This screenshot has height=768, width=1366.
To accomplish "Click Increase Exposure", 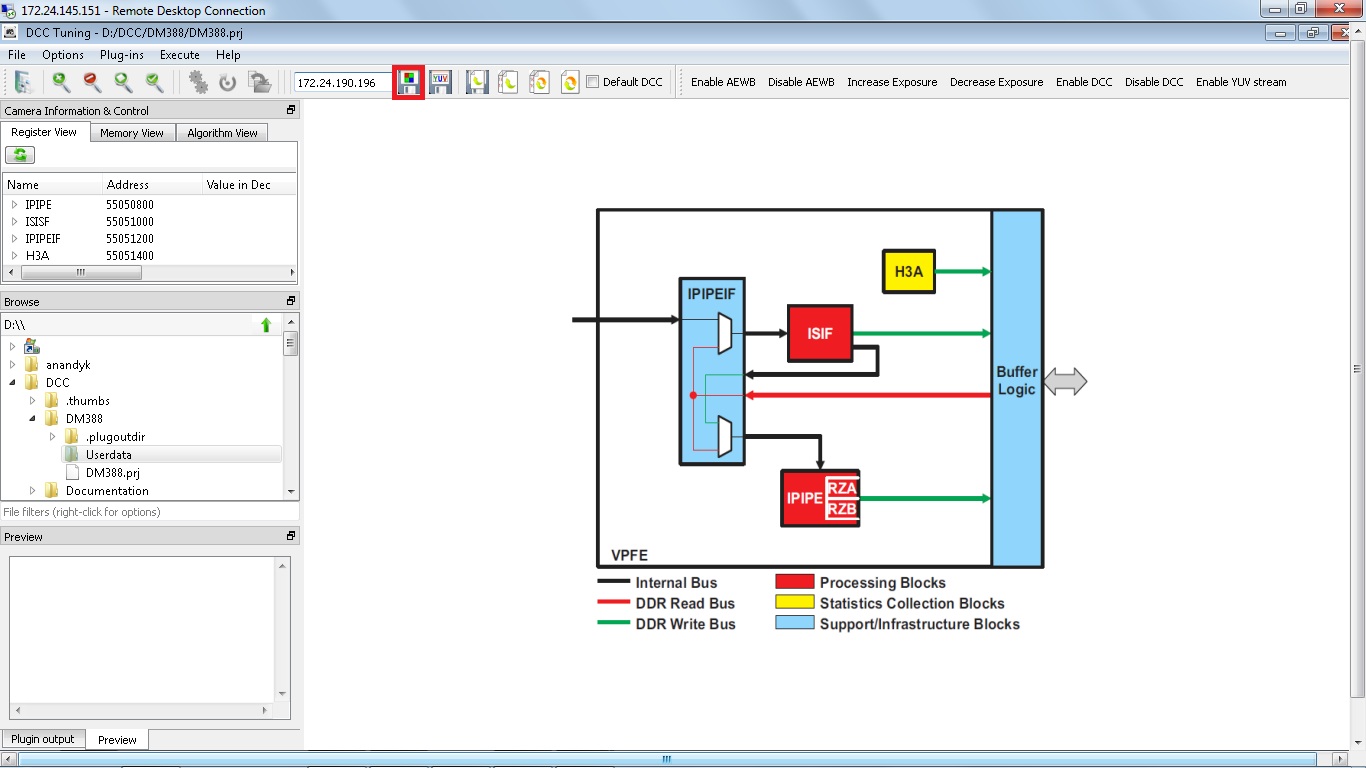I will click(x=892, y=82).
